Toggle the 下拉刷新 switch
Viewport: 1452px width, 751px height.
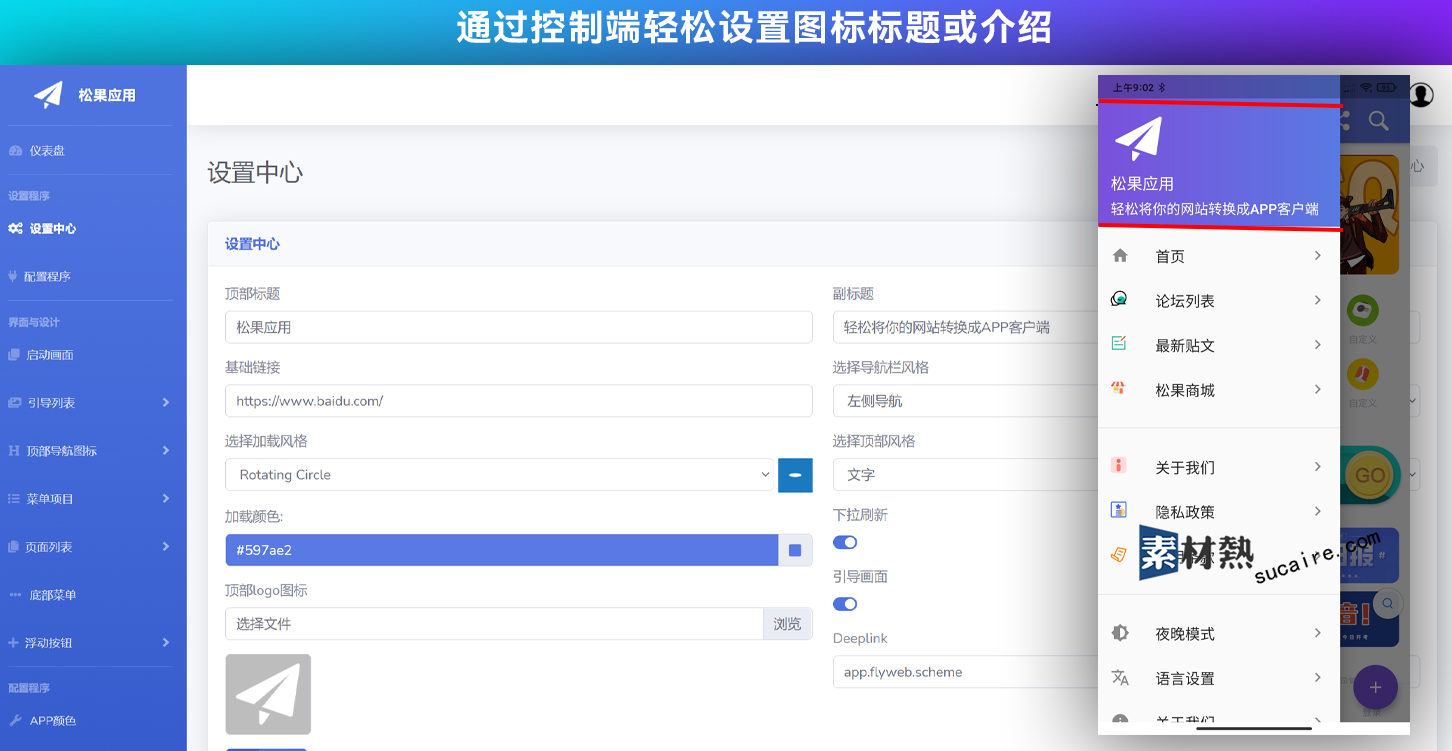845,542
